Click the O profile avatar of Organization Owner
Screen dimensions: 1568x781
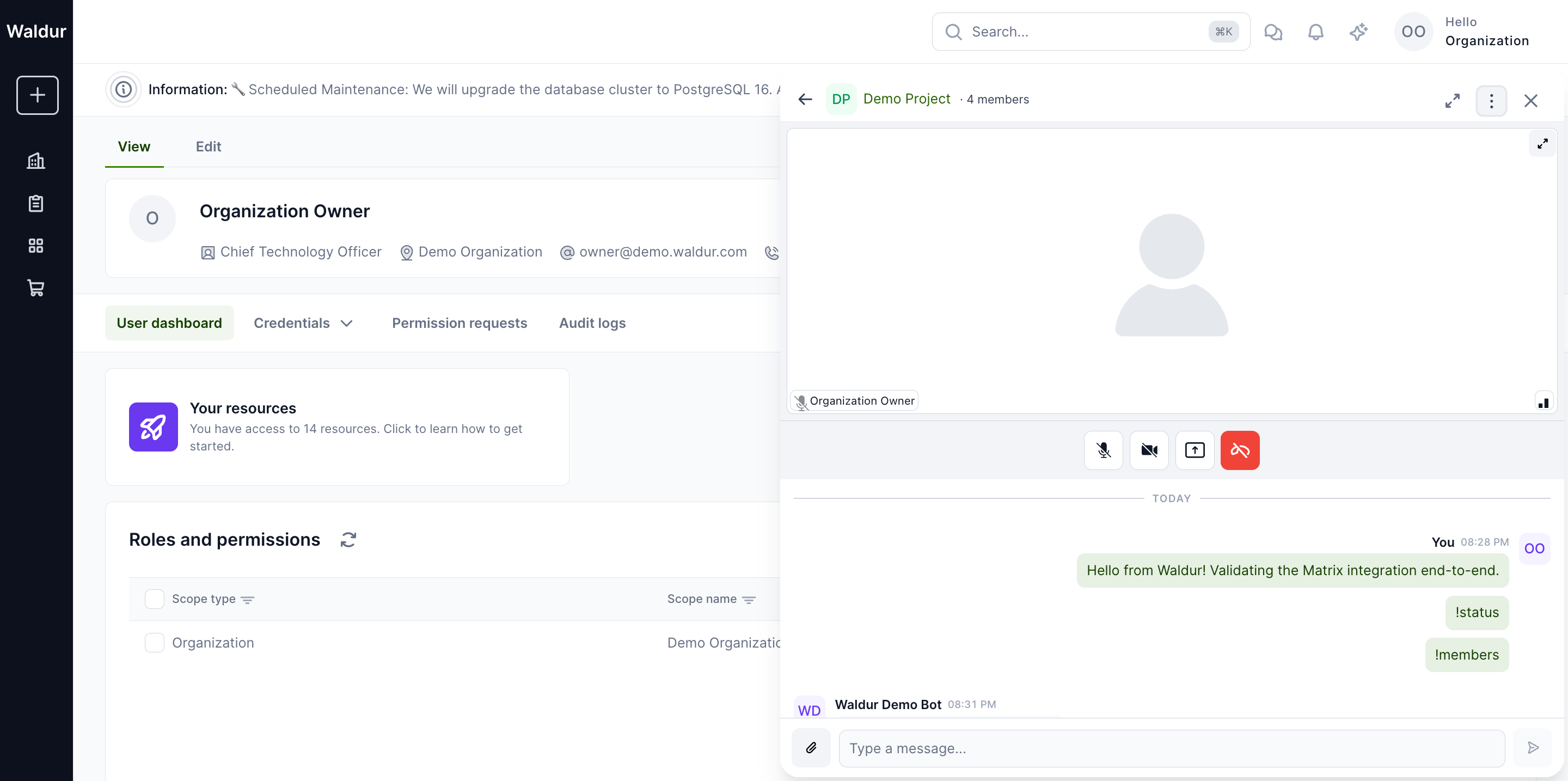152,218
